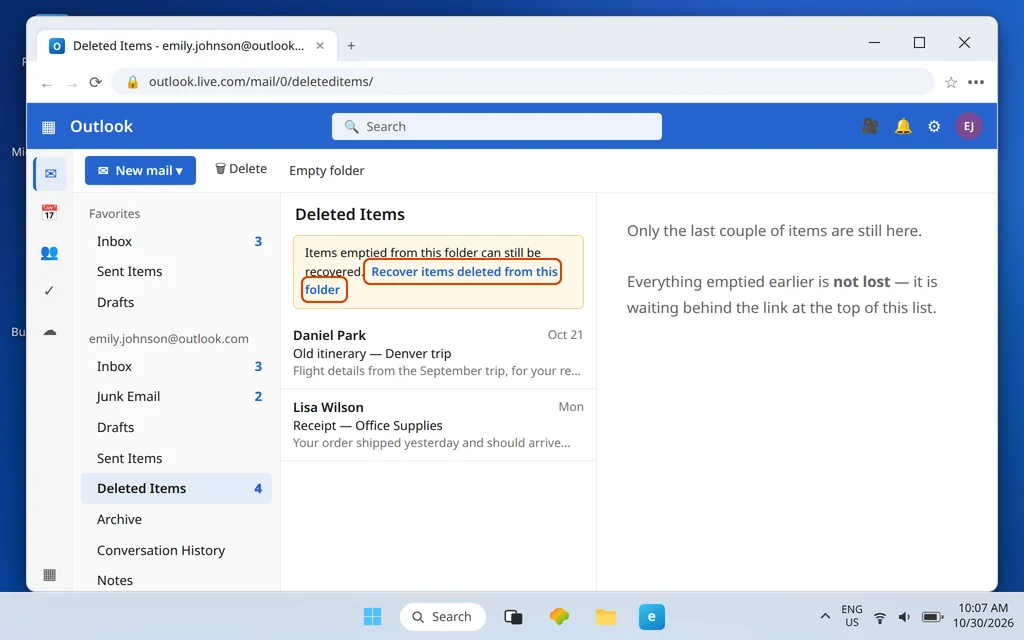1024x640 pixels.
Task: Collapse the Favorites section header
Action: [114, 214]
